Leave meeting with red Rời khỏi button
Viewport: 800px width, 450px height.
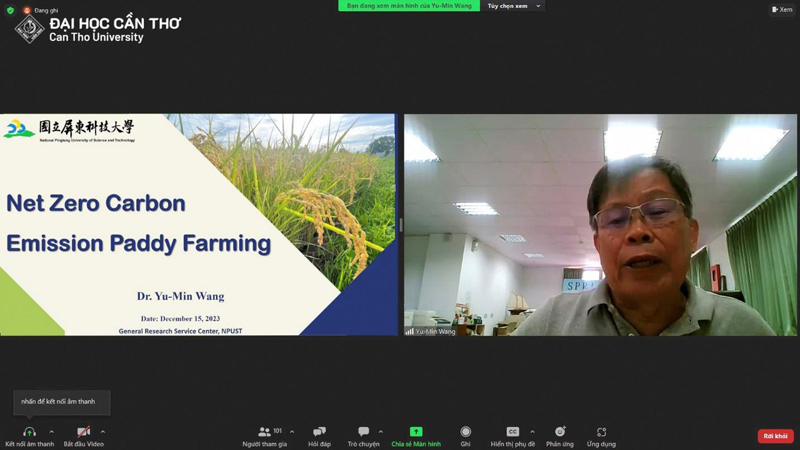pos(775,436)
